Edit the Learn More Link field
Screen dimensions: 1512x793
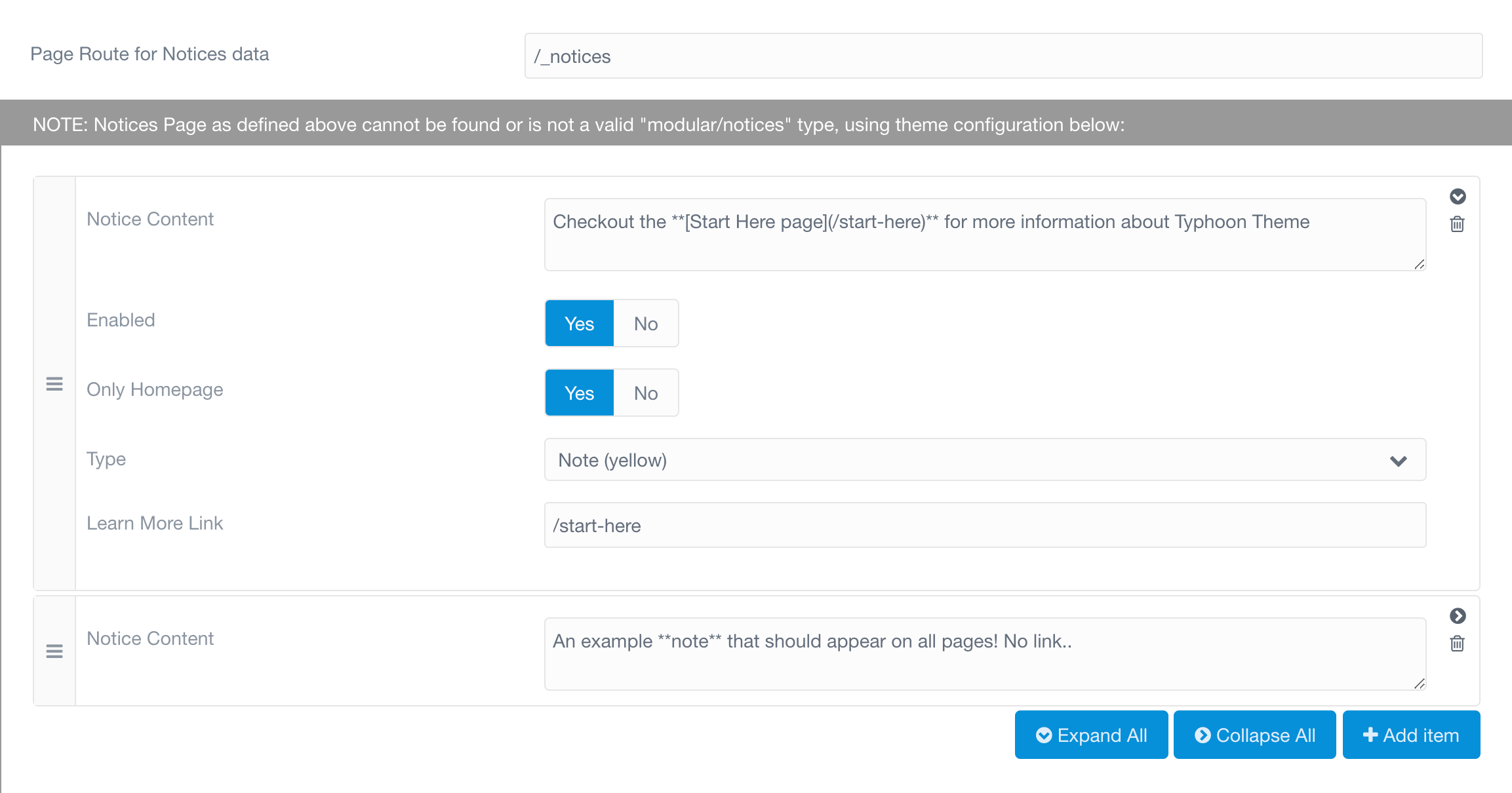(x=985, y=525)
